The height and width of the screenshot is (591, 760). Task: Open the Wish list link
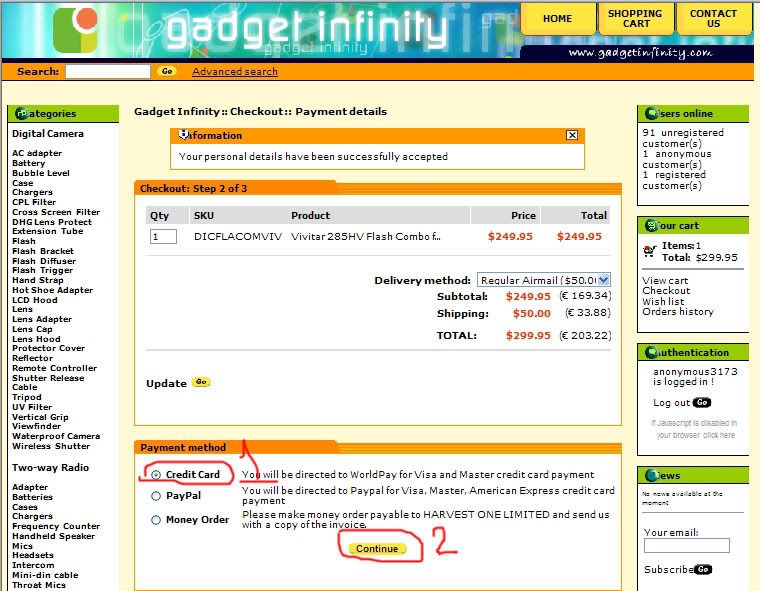663,301
